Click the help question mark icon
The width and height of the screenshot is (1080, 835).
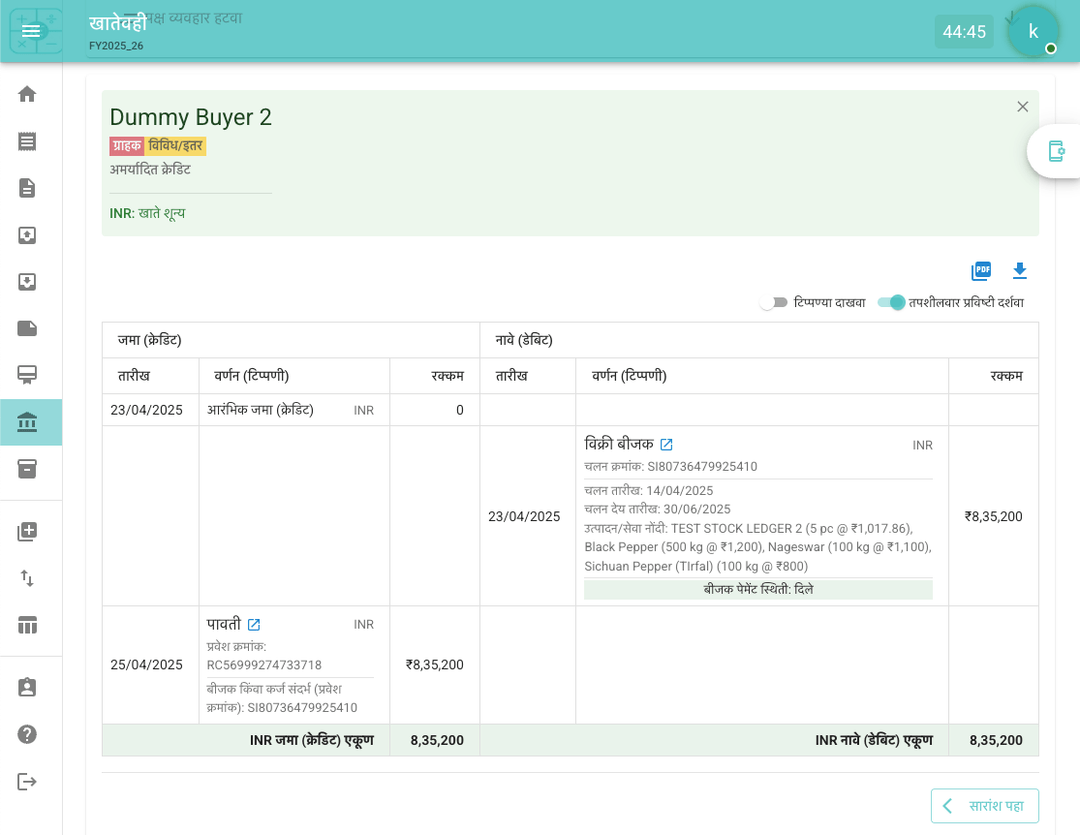tap(27, 734)
